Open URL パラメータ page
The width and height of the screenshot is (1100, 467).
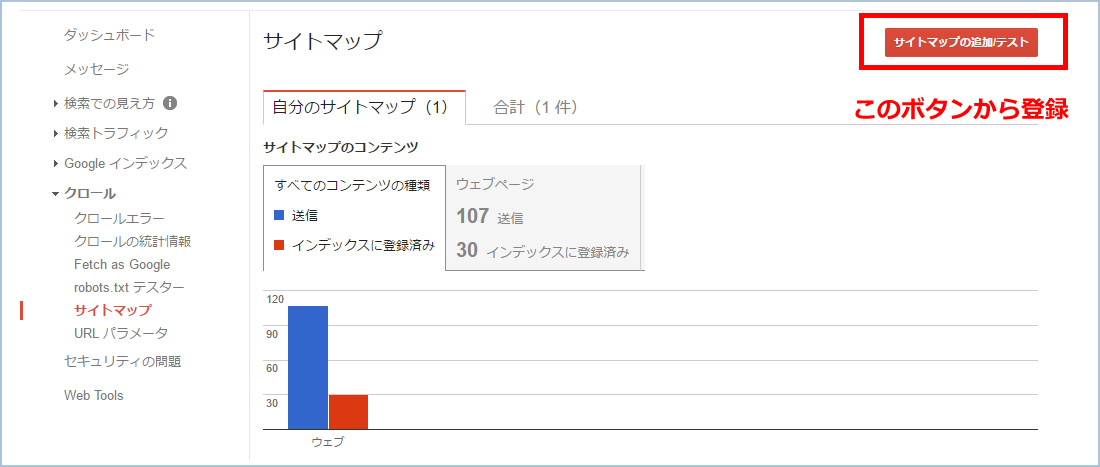pos(121,333)
